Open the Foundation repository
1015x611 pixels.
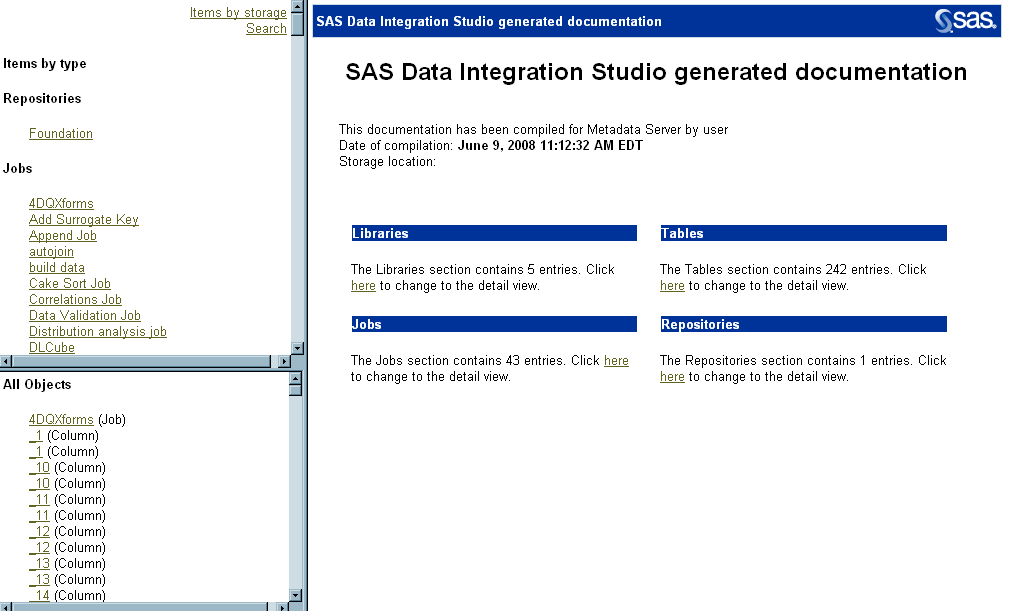61,134
